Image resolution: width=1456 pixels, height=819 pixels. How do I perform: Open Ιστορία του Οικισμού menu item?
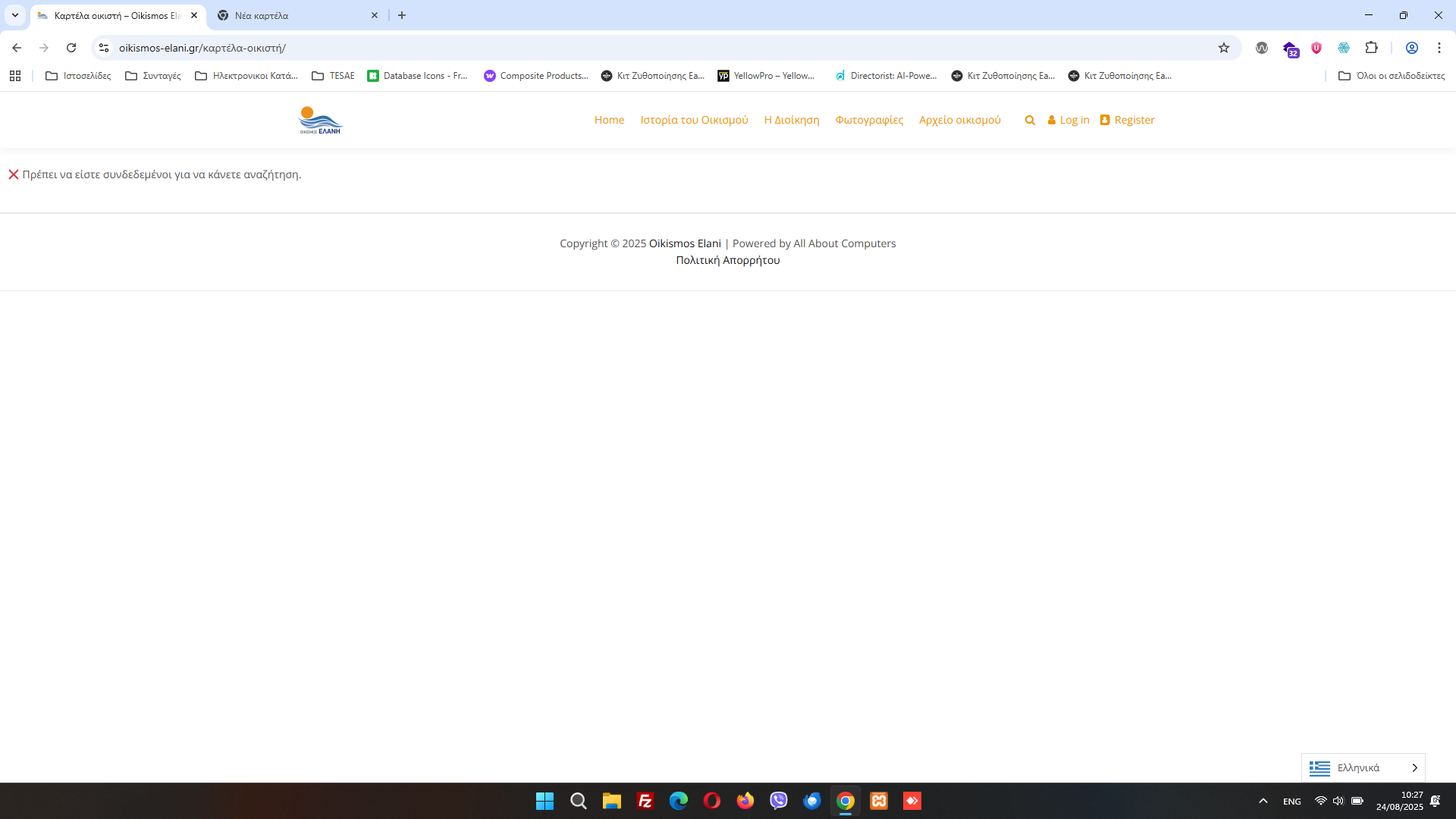(694, 120)
